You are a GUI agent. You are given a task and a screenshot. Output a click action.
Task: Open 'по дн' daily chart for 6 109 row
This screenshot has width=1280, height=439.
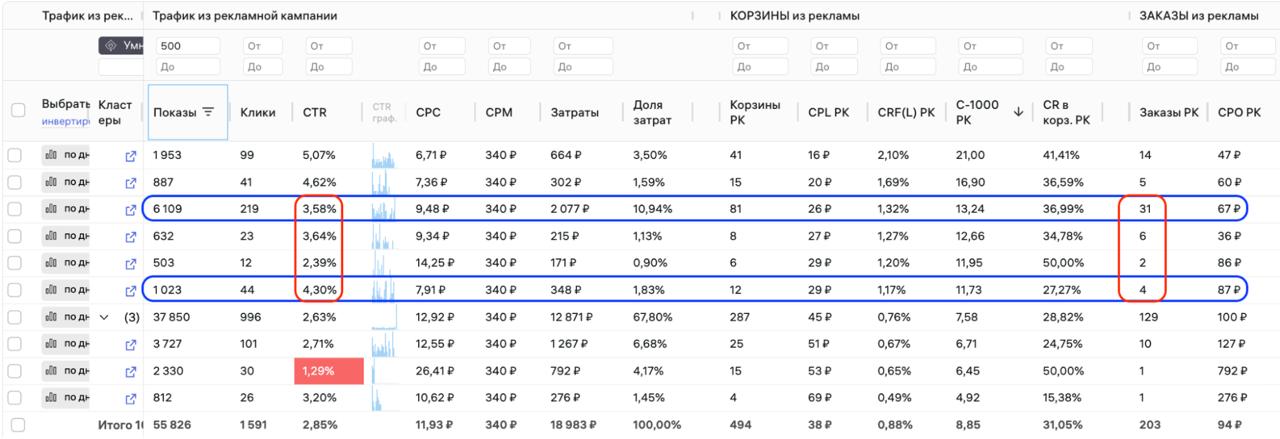(x=65, y=209)
